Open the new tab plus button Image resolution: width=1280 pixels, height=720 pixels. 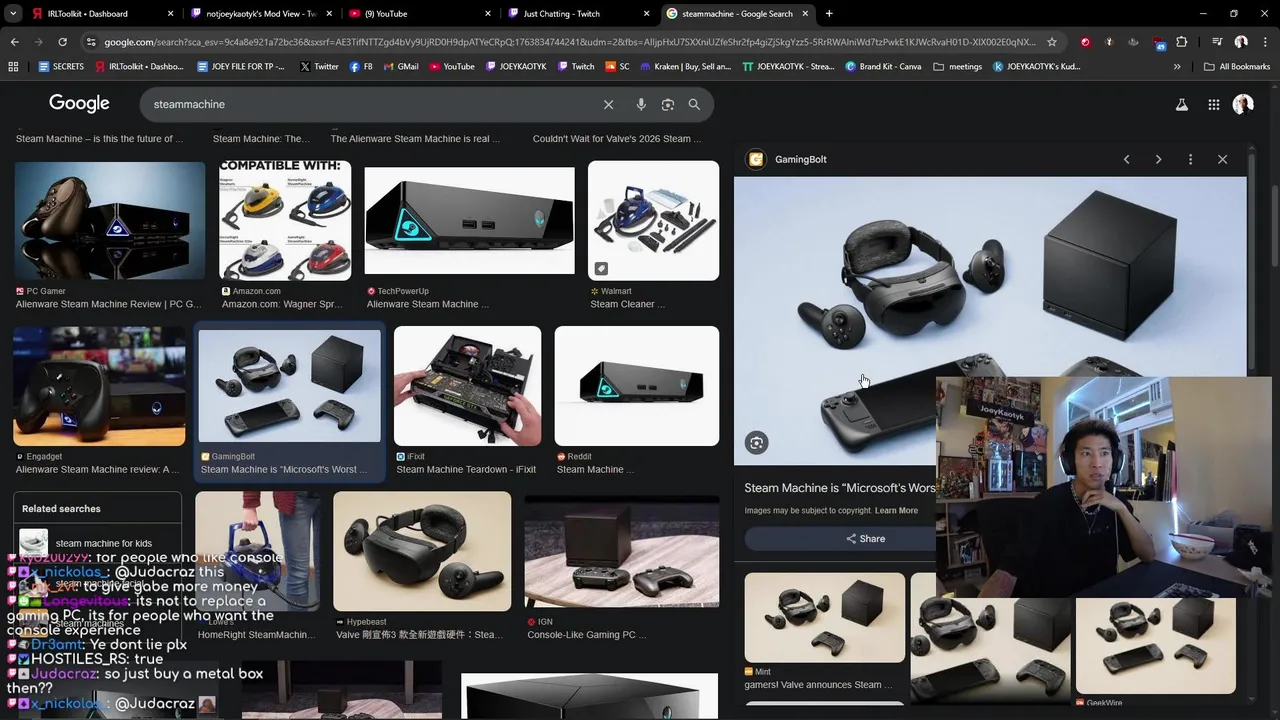[x=829, y=14]
